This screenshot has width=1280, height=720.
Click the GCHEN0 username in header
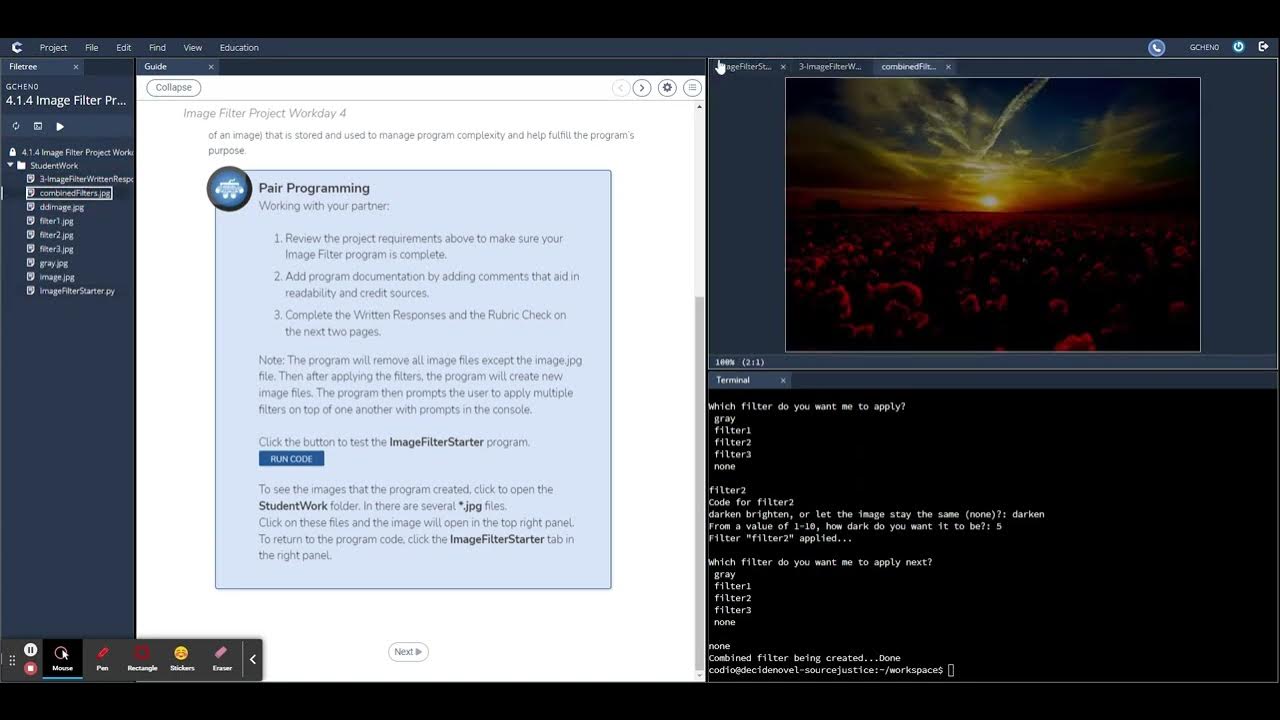point(1204,47)
